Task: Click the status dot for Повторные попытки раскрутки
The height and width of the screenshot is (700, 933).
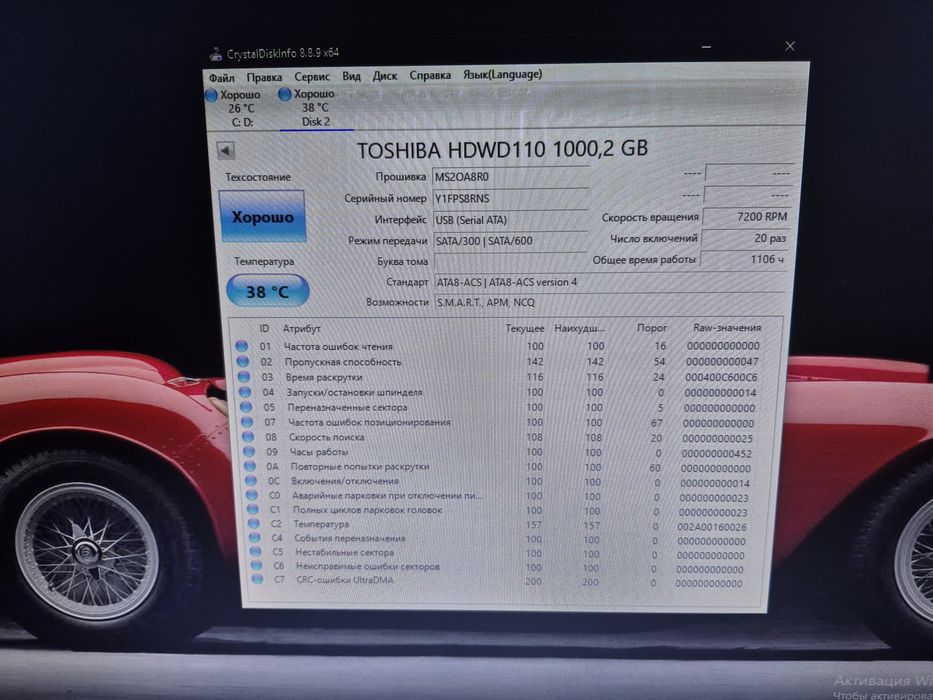Action: 251,466
